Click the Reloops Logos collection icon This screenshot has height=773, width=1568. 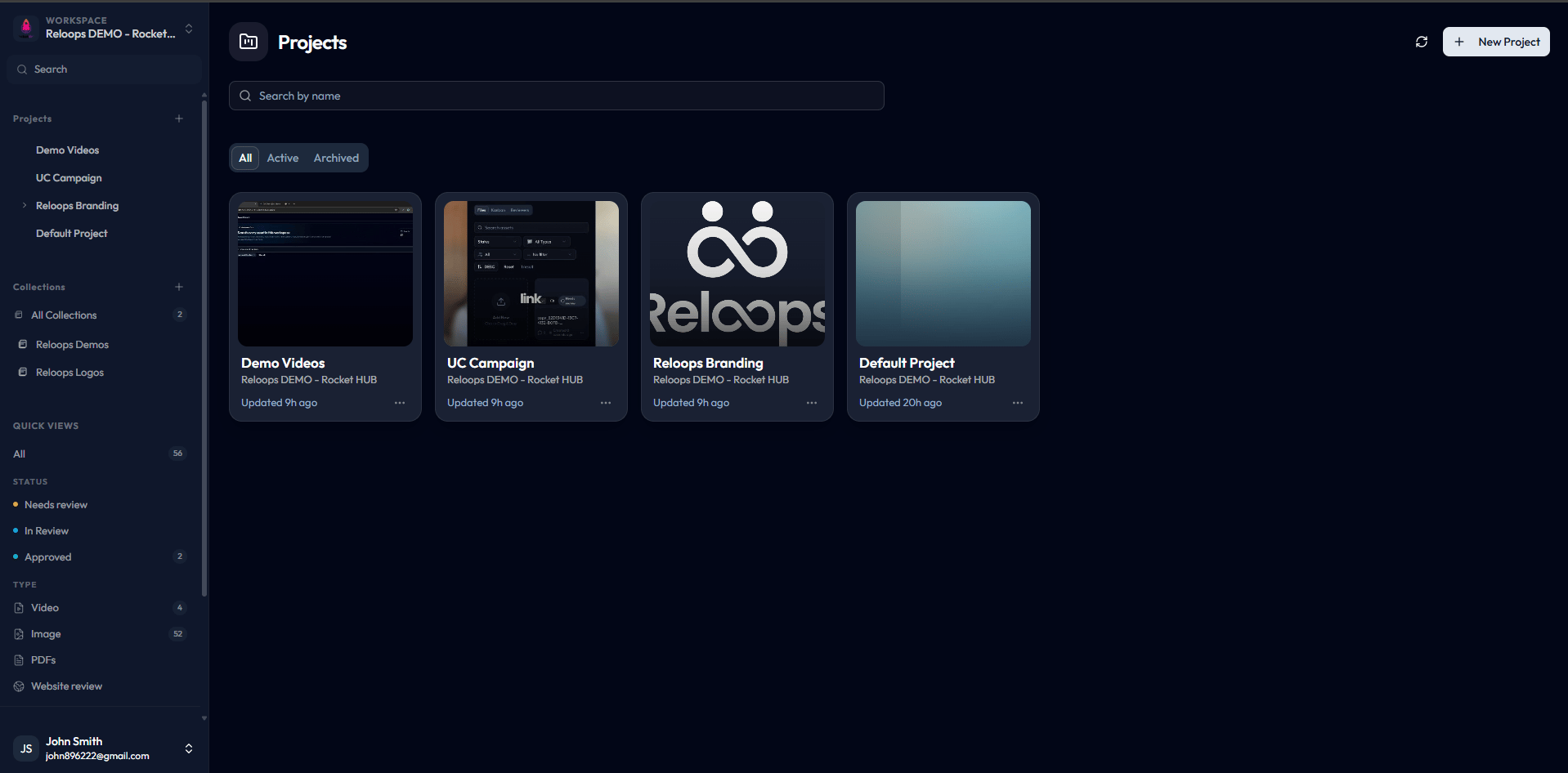23,373
